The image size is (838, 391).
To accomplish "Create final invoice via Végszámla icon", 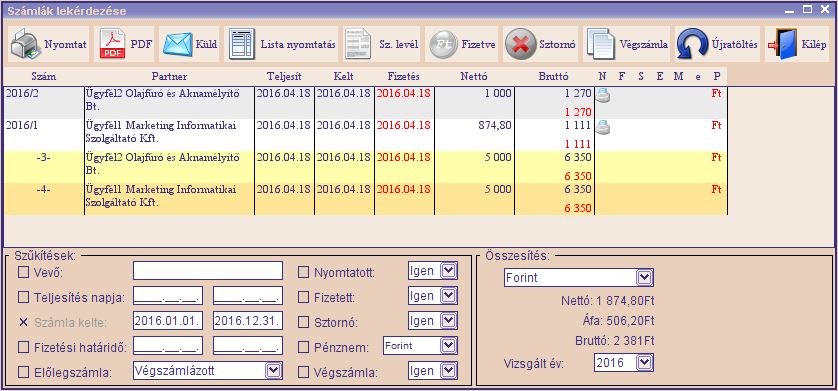I will [601, 44].
